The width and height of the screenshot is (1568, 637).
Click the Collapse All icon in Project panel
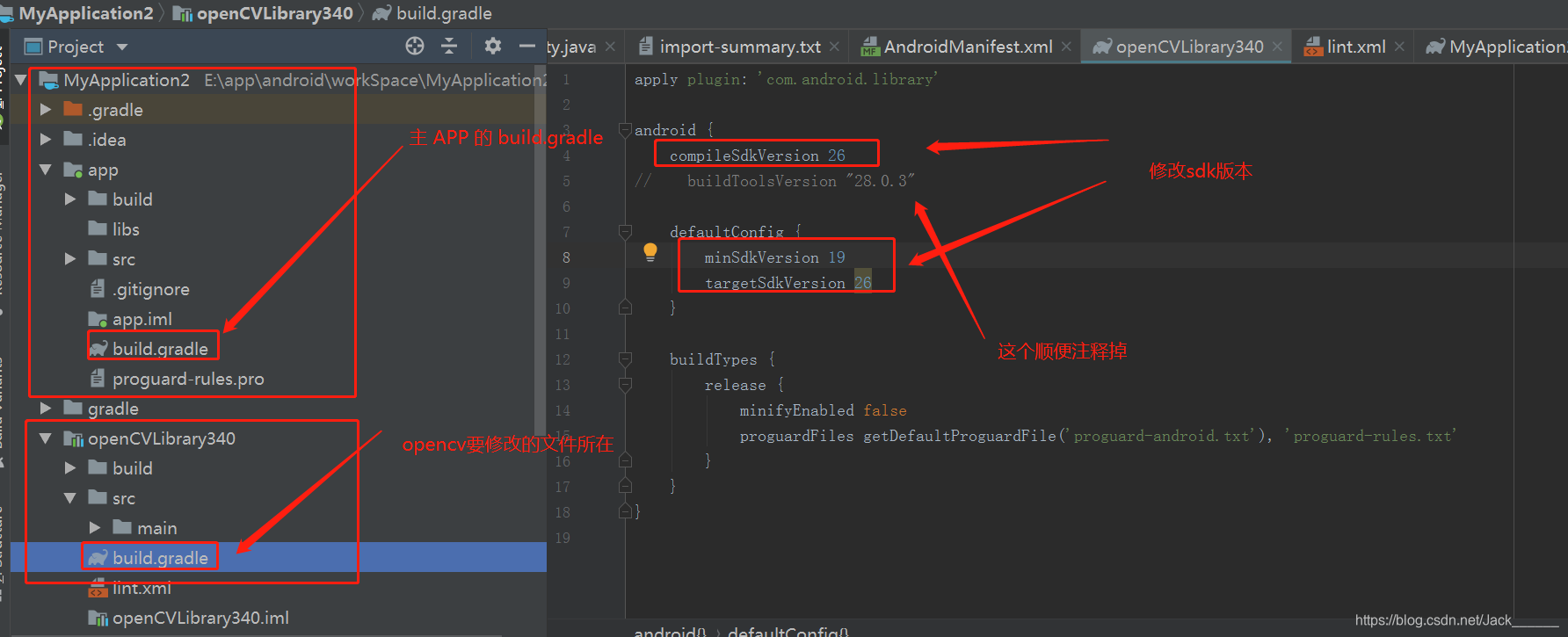coord(449,46)
